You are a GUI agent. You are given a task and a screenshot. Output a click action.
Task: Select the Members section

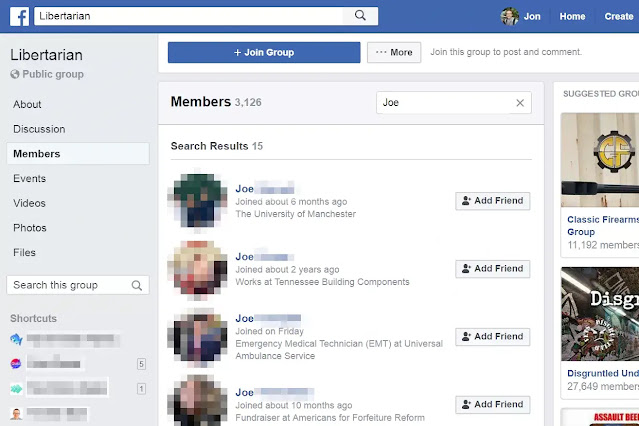78,154
